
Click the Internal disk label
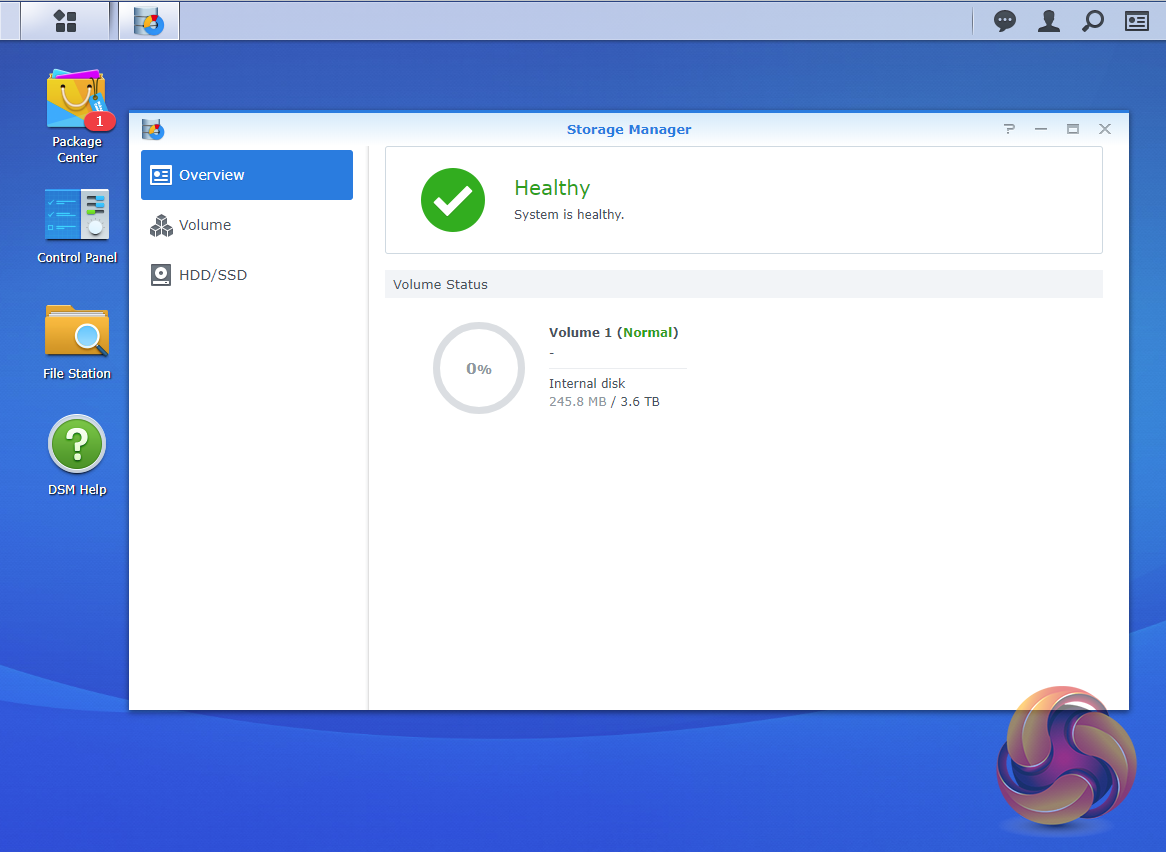point(587,383)
